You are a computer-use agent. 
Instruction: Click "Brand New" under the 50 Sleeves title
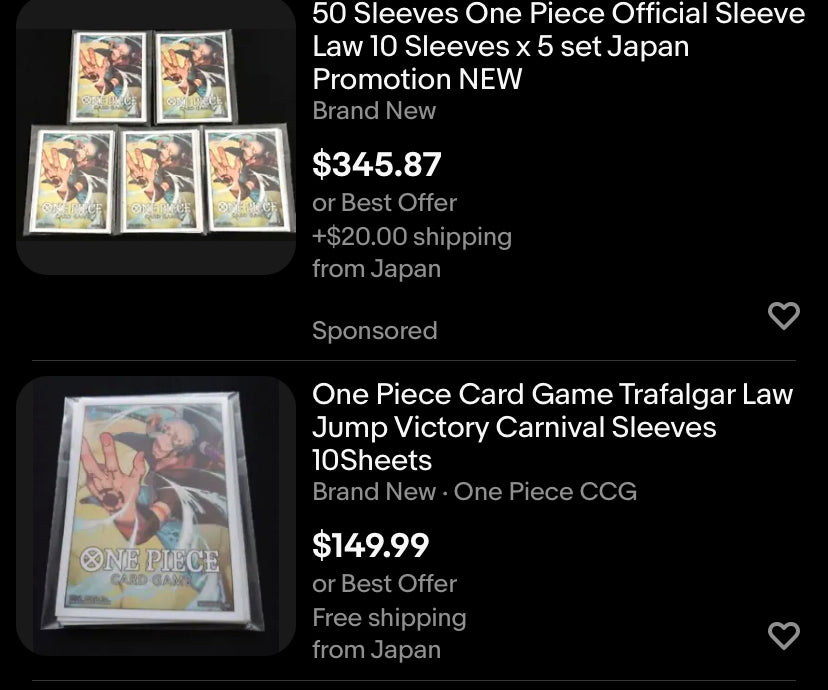pyautogui.click(x=374, y=110)
